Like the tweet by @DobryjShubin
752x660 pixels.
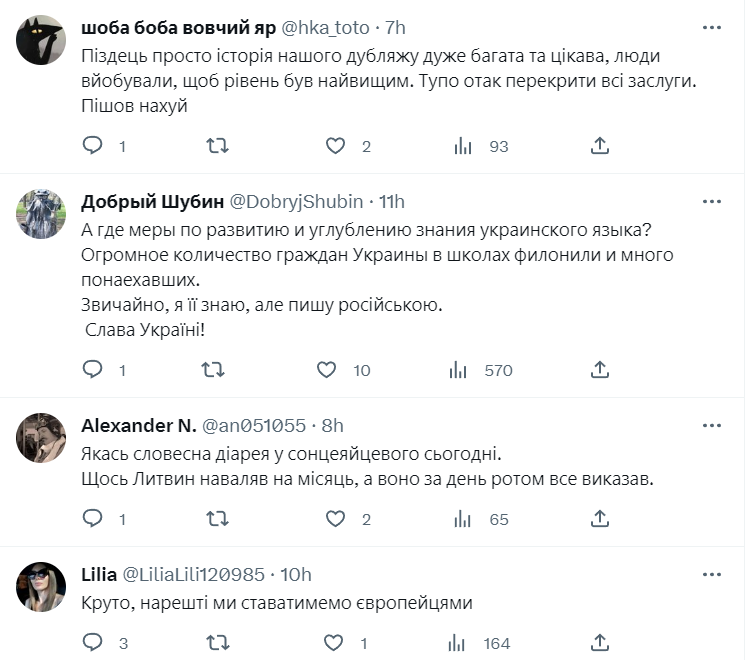tap(326, 370)
